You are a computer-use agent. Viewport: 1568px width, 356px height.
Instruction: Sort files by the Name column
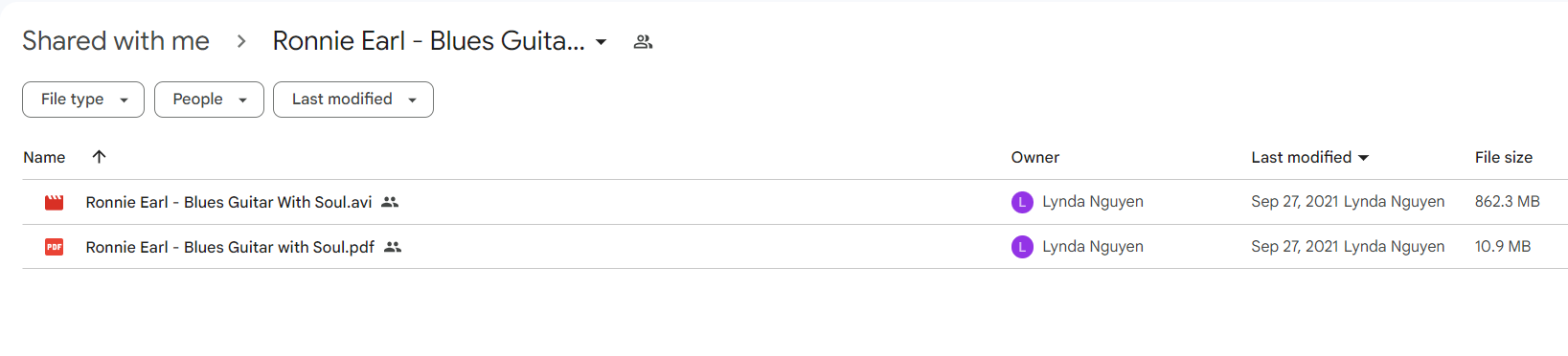pos(44,157)
